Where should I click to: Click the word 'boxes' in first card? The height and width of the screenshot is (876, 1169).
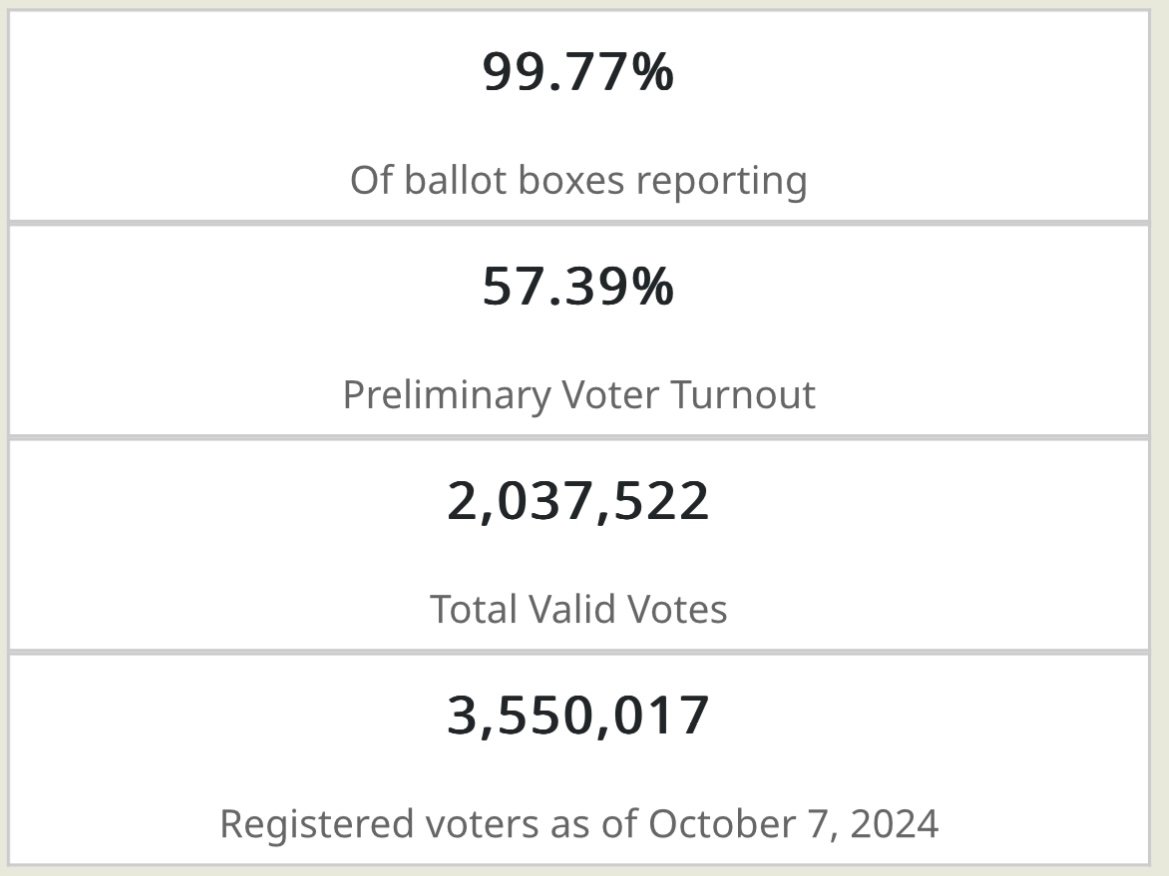571,181
